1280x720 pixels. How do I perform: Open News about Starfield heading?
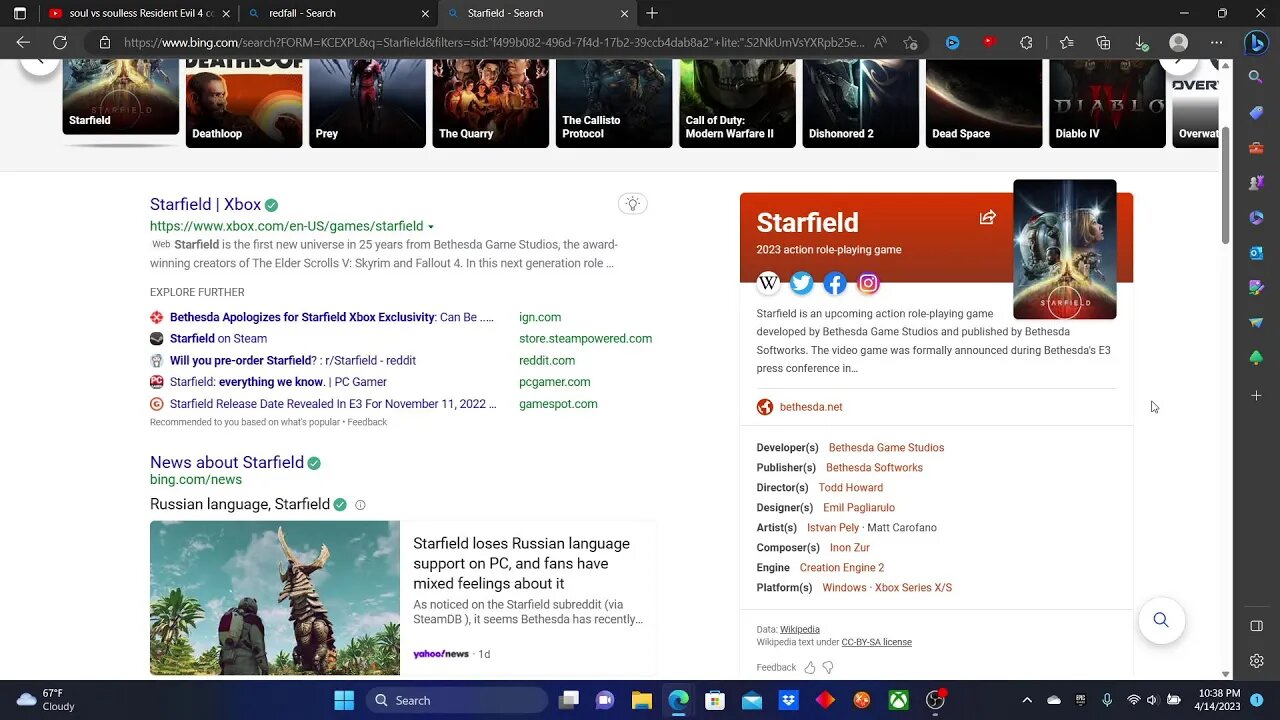pos(227,462)
